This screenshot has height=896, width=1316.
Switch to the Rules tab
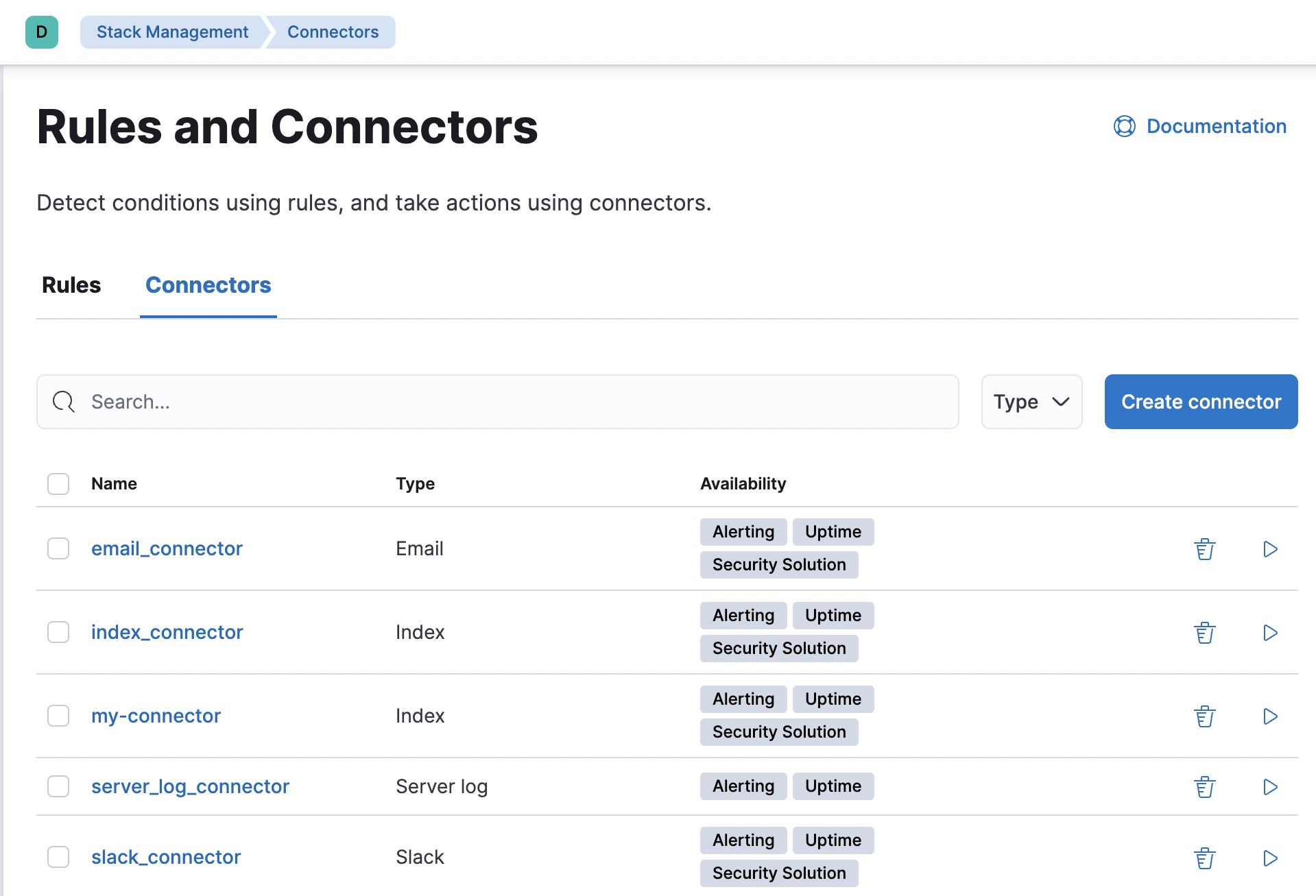click(71, 285)
